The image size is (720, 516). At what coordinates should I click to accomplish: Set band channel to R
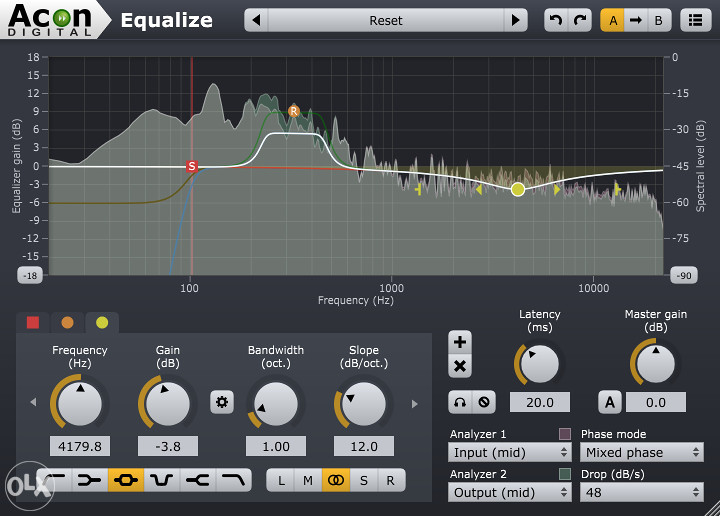pyautogui.click(x=390, y=480)
